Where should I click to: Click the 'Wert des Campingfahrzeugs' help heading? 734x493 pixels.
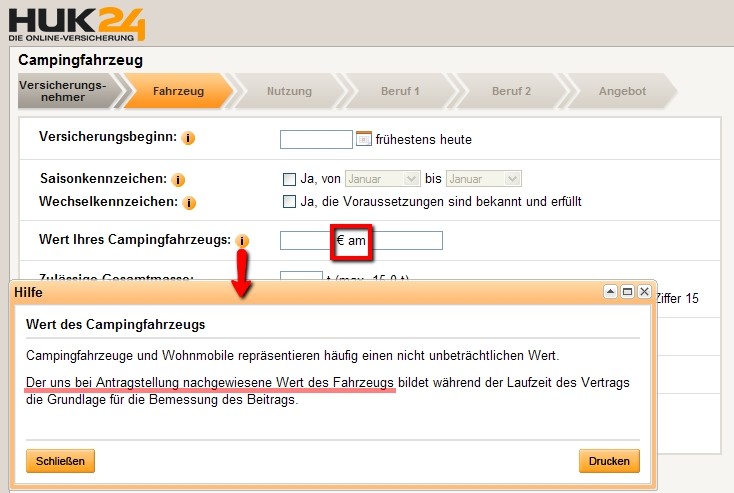pyautogui.click(x=116, y=324)
